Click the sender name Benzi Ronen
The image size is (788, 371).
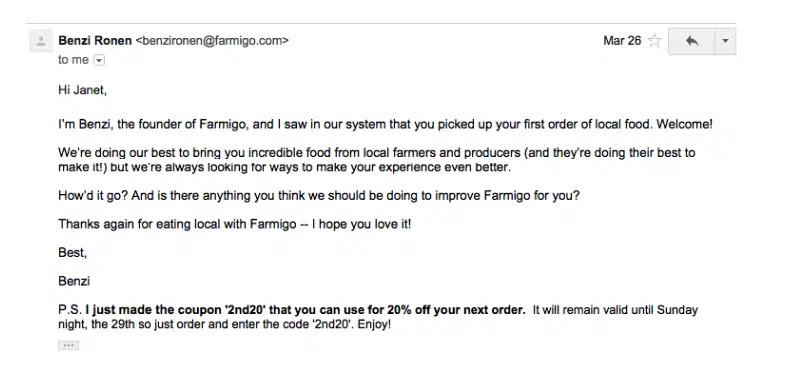(x=95, y=40)
